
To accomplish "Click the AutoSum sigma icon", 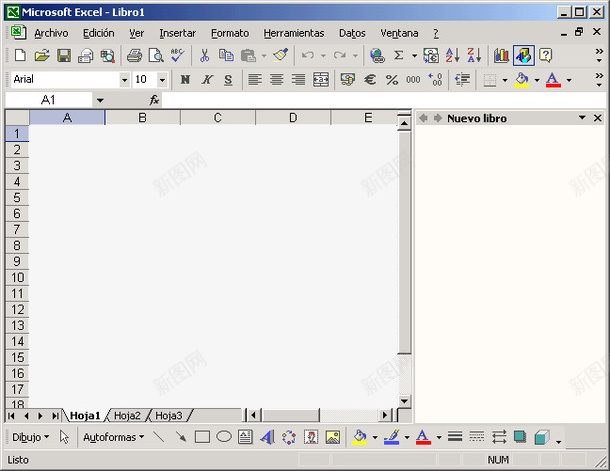I will (x=399, y=56).
